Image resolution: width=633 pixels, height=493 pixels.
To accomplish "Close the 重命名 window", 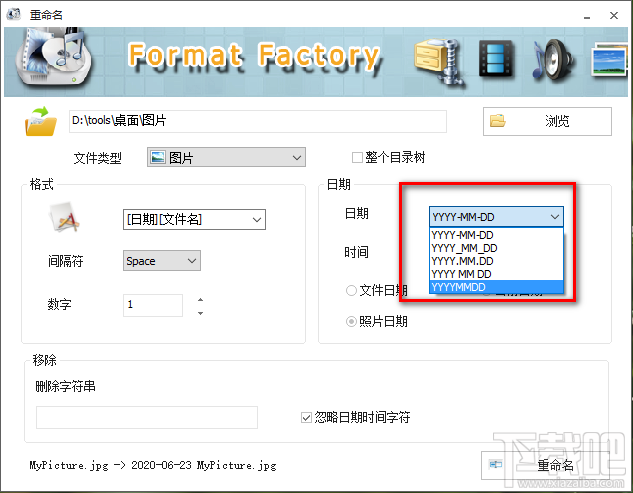I will point(614,15).
